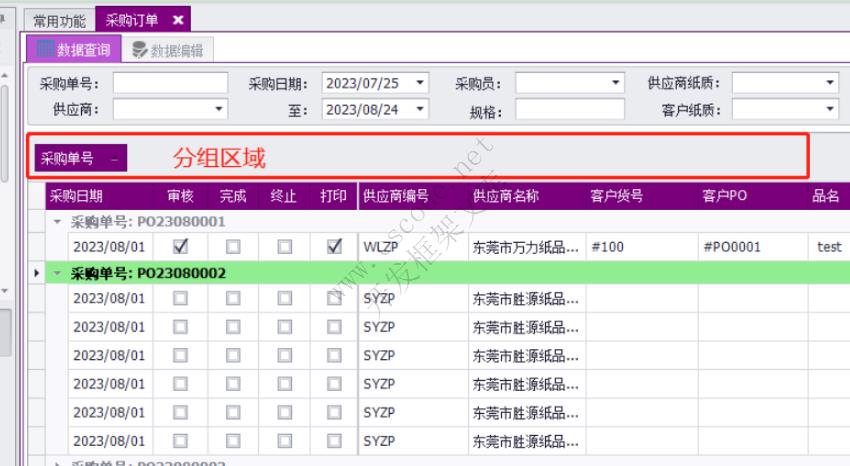Image resolution: width=850 pixels, height=466 pixels.
Task: Collapse group PO23080001
Action: [57, 222]
